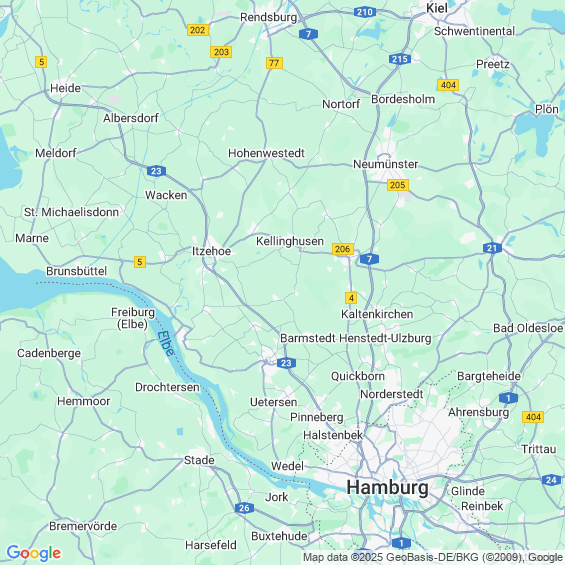The height and width of the screenshot is (565, 565).
Task: Click the Wacken town label
Action: click(166, 195)
